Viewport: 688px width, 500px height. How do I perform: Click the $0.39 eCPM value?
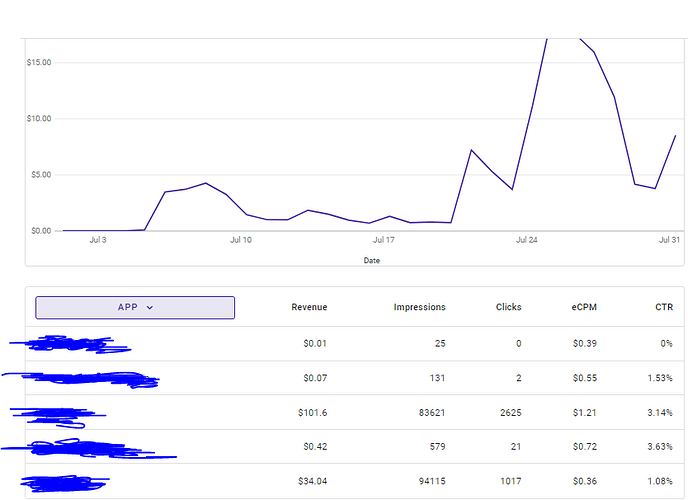point(585,343)
